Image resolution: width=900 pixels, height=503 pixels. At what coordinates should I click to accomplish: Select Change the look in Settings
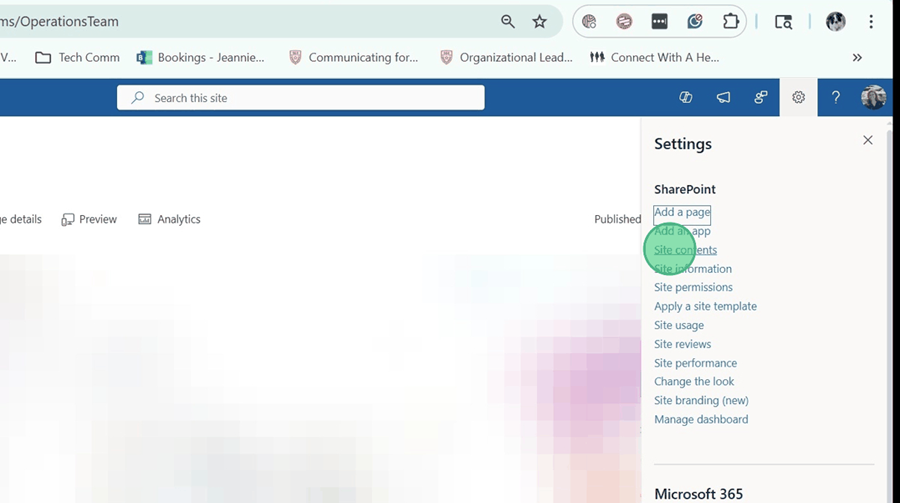pyautogui.click(x=694, y=381)
